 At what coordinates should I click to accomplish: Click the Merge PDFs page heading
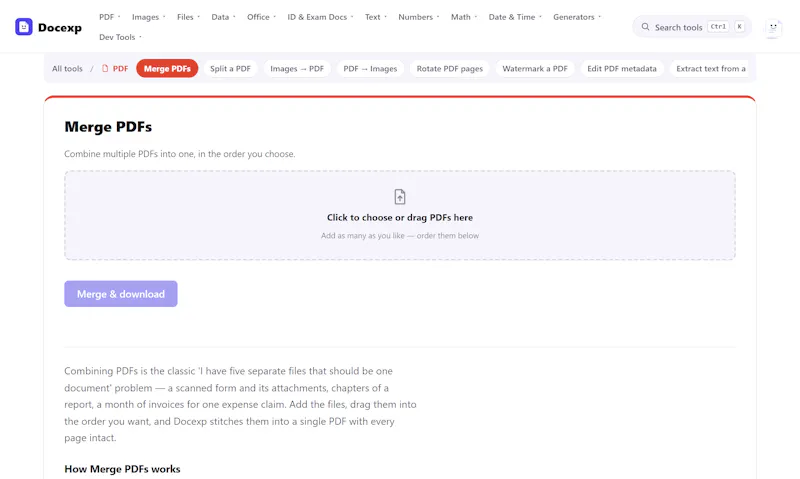[x=108, y=127]
